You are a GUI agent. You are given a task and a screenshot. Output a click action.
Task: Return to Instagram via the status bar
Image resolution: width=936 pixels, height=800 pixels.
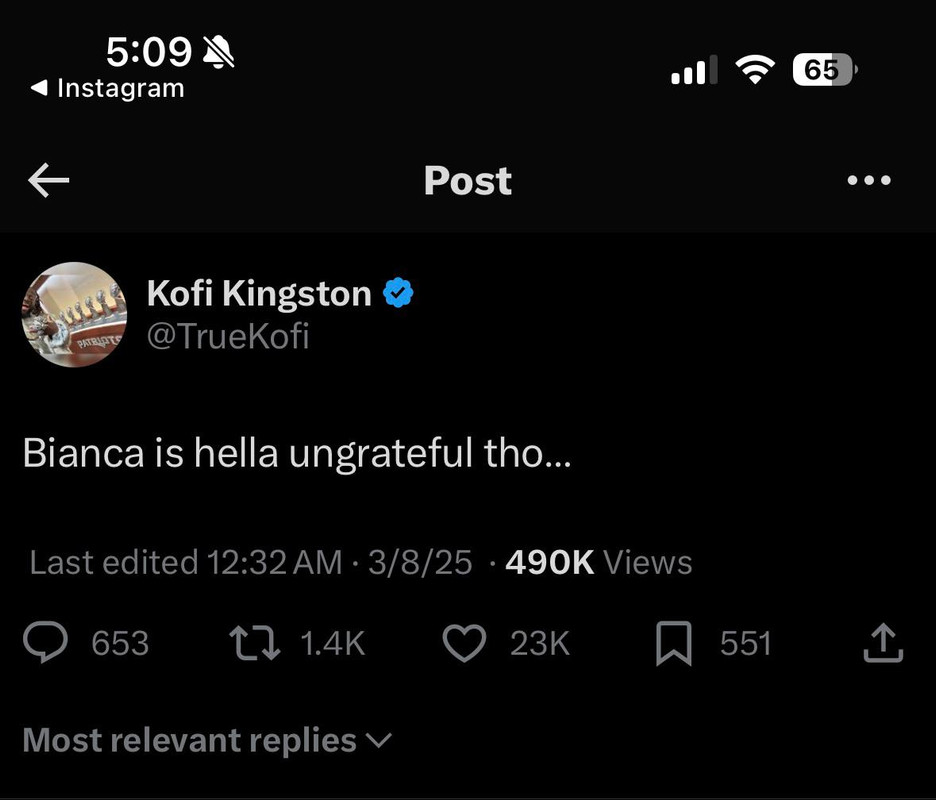click(108, 88)
